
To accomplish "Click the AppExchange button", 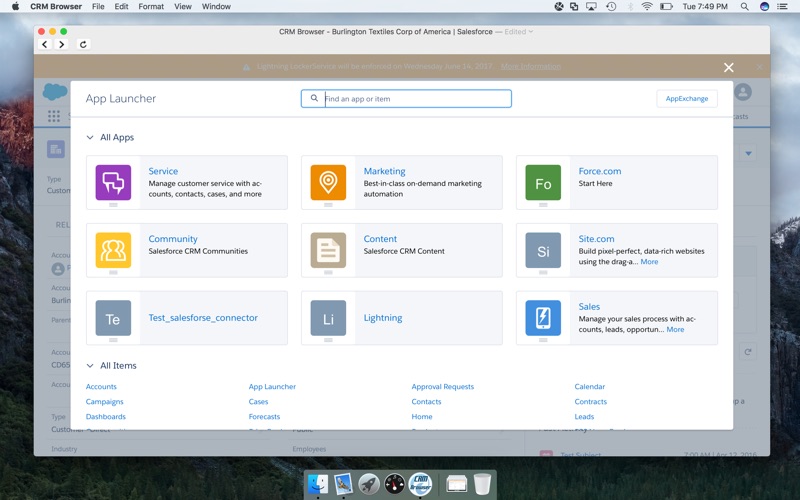I will tap(687, 98).
